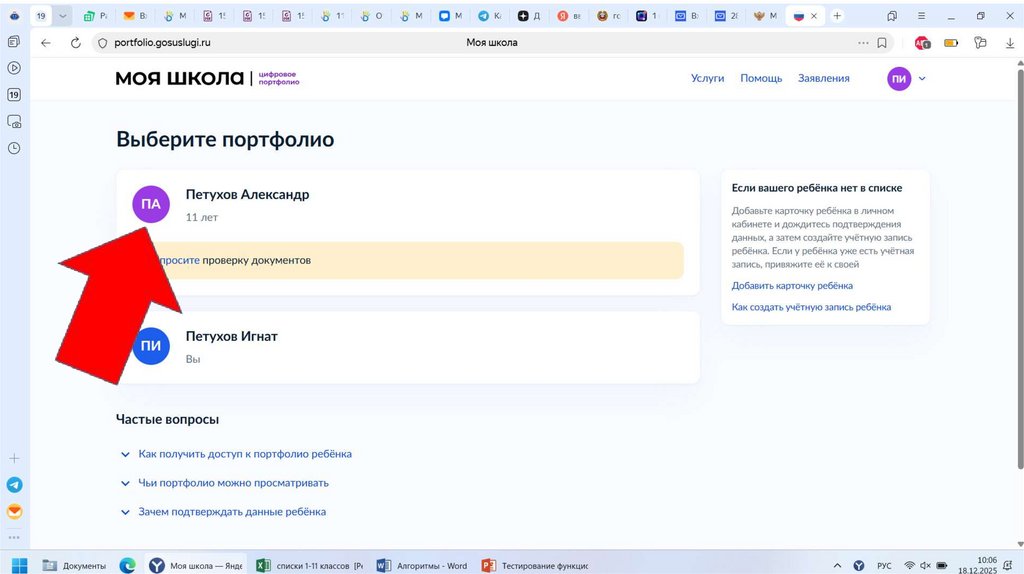The width and height of the screenshot is (1024, 574).
Task: Open Услуги in the top navigation
Action: (x=707, y=78)
